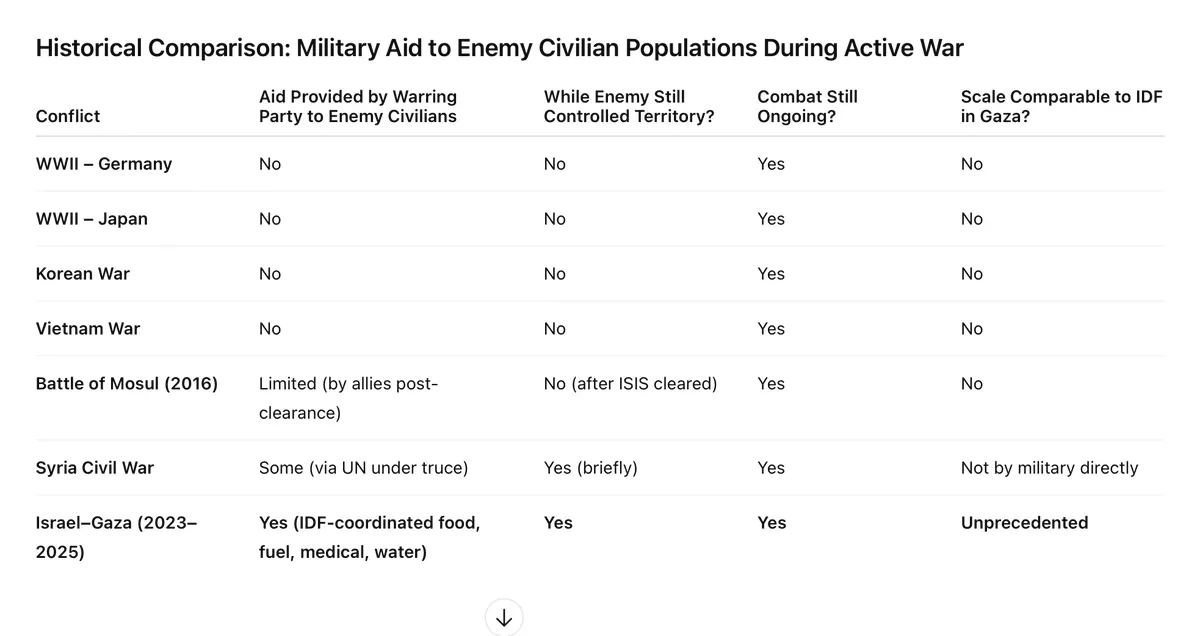Click the Combat Still Ongoing? header

click(808, 106)
